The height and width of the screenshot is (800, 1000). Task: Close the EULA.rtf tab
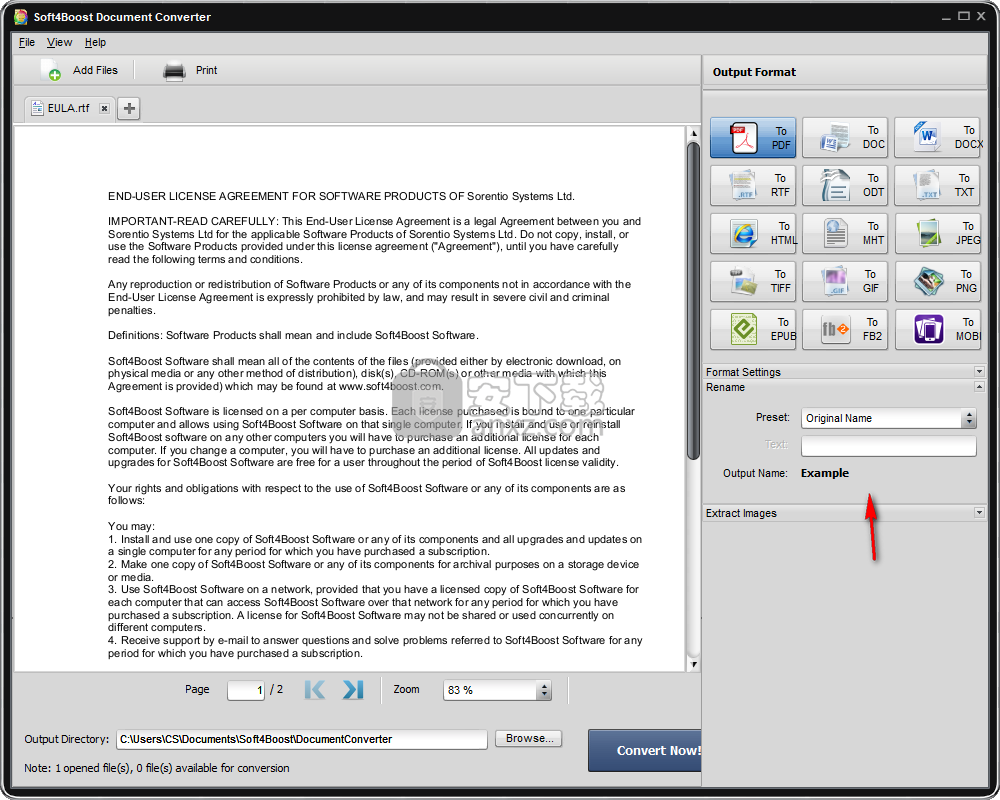pos(105,108)
